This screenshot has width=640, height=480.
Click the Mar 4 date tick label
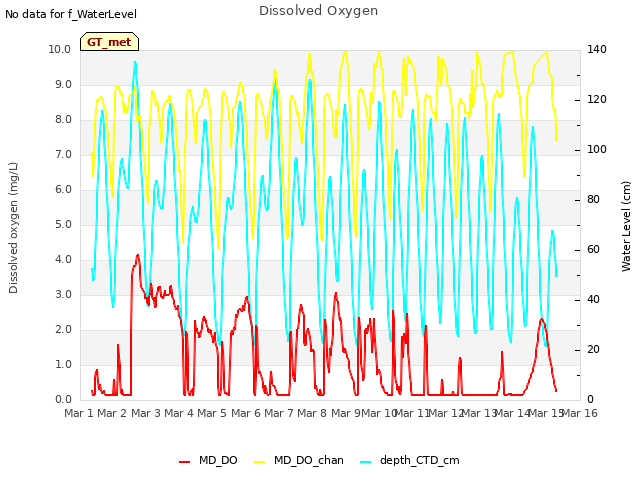[x=179, y=413]
